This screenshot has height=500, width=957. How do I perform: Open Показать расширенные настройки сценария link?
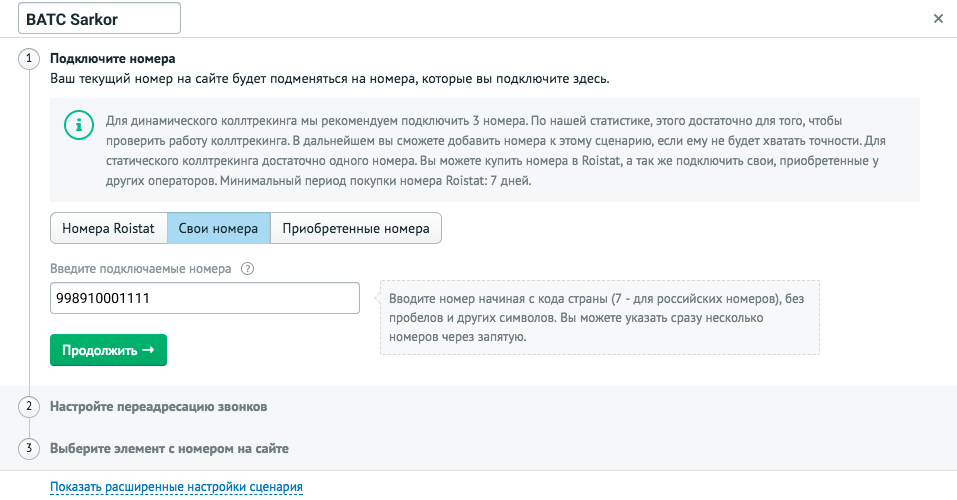click(176, 487)
